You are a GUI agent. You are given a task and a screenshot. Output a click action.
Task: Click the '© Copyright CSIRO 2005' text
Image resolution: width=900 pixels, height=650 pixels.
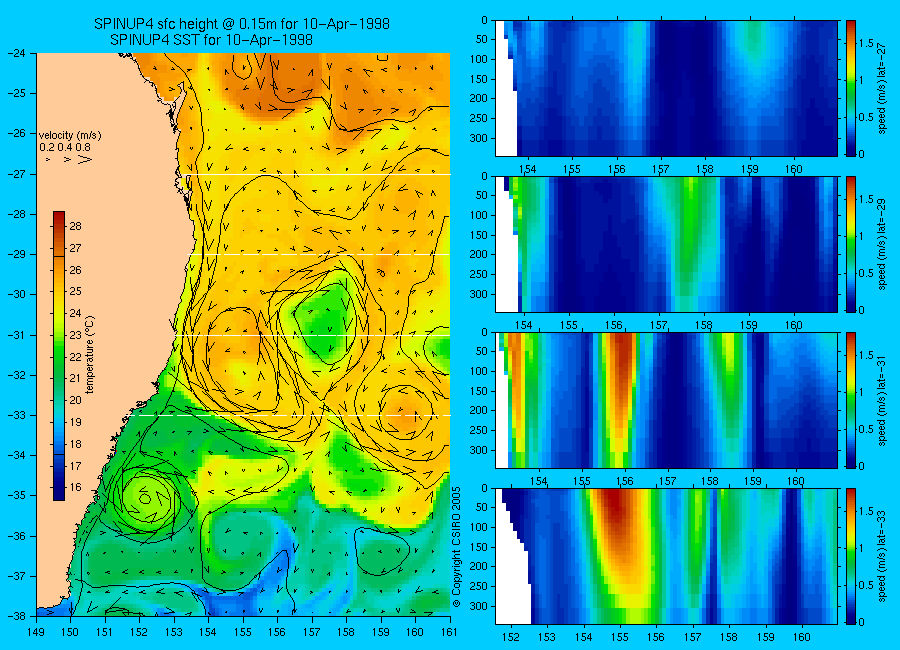pos(457,547)
